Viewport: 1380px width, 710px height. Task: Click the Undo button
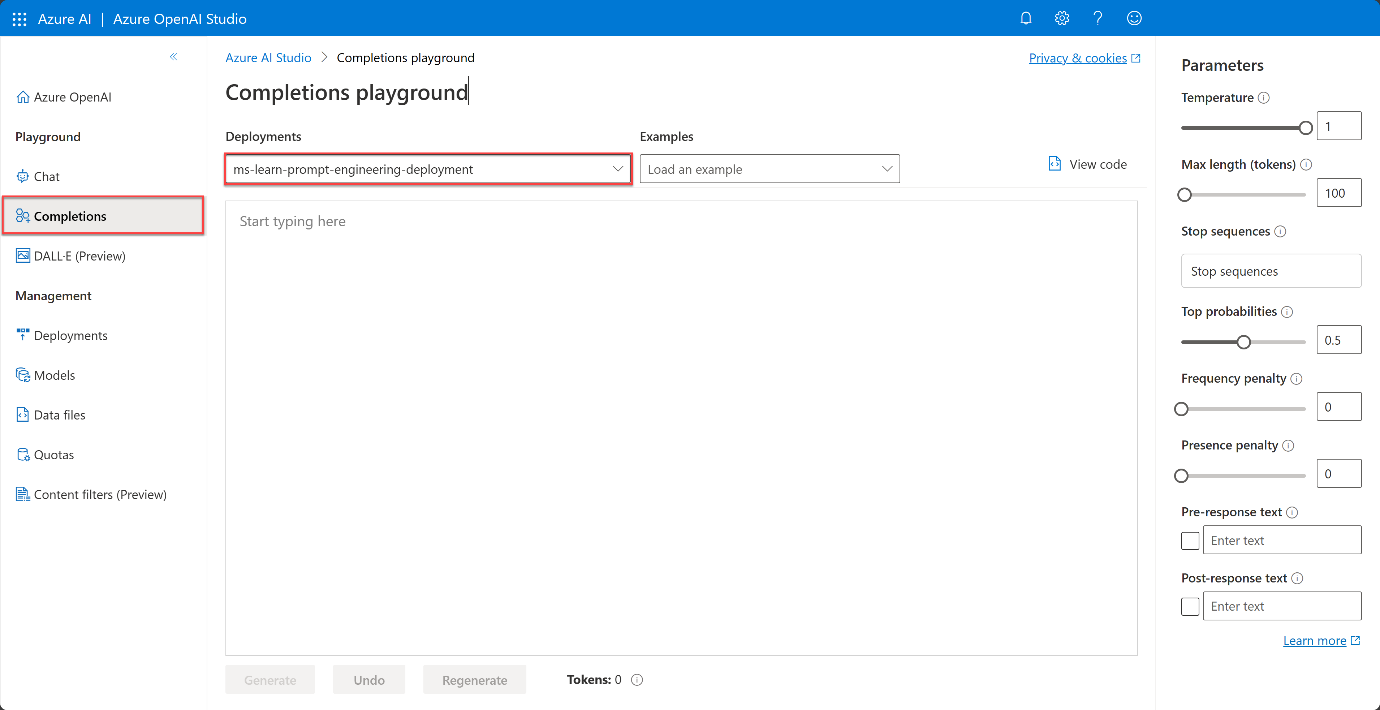point(369,680)
